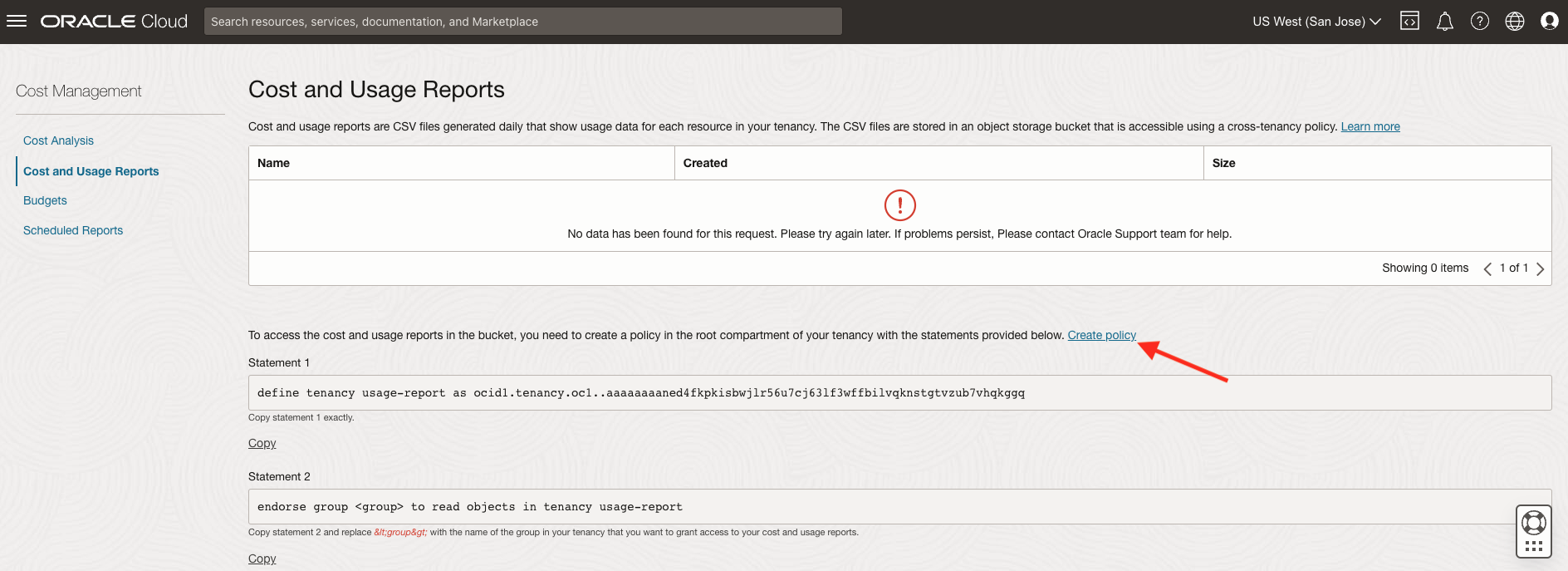Open Scheduled Reports in the sidebar
Screen dimensions: 1568x571
(x=73, y=230)
